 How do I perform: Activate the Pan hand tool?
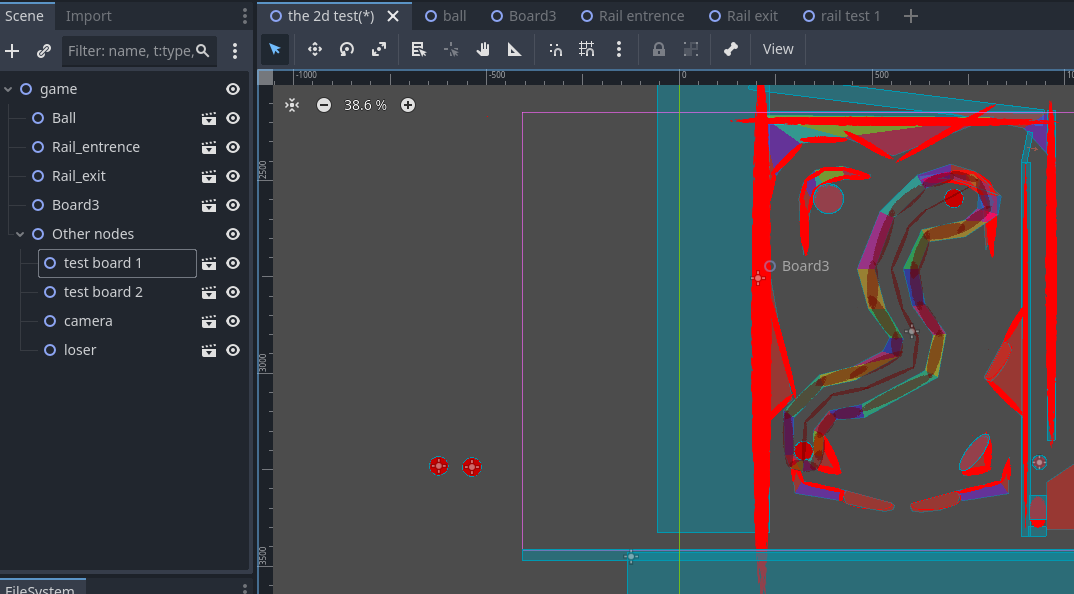pos(483,49)
